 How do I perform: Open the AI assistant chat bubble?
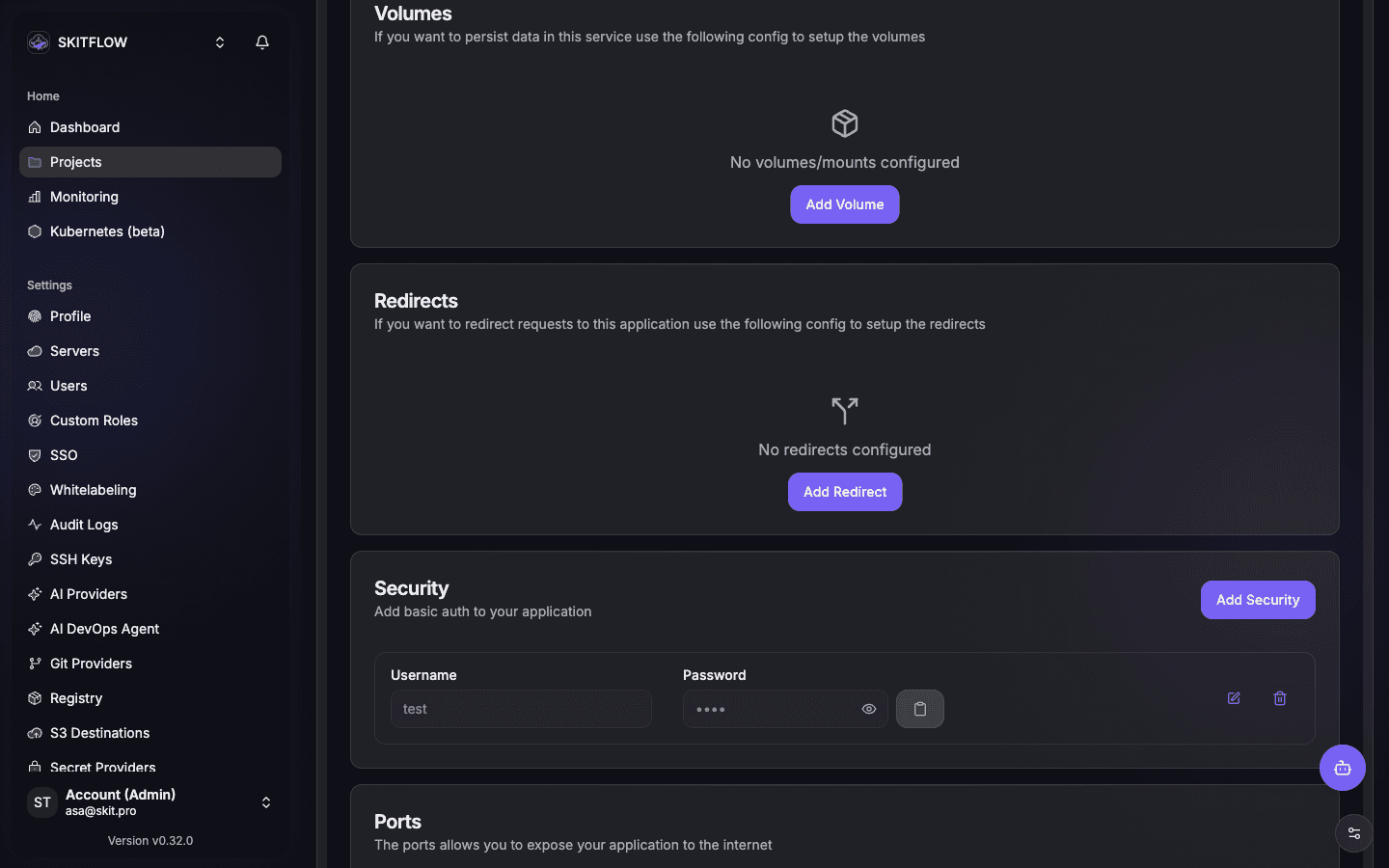(x=1343, y=768)
